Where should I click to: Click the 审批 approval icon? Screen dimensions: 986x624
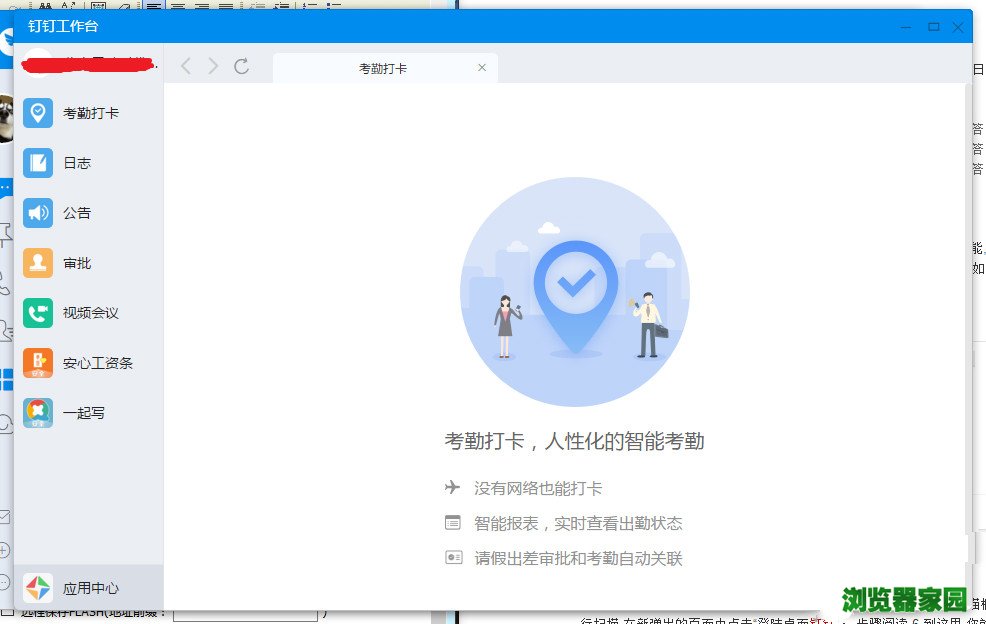tap(37, 262)
